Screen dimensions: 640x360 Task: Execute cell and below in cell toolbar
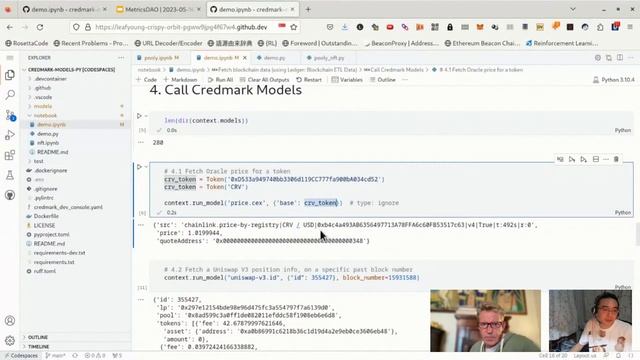(584, 159)
